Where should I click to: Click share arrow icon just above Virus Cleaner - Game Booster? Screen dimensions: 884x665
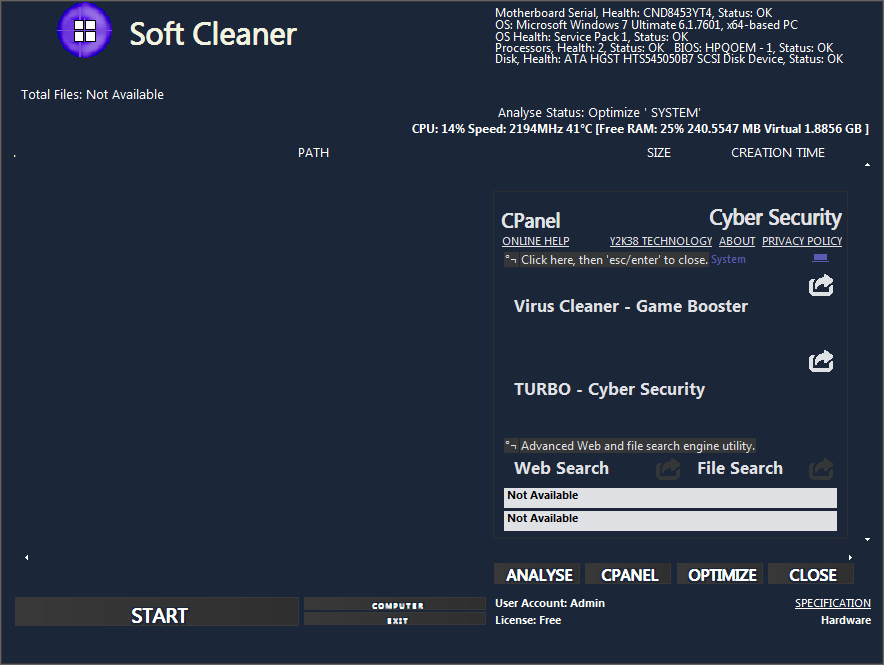click(821, 285)
